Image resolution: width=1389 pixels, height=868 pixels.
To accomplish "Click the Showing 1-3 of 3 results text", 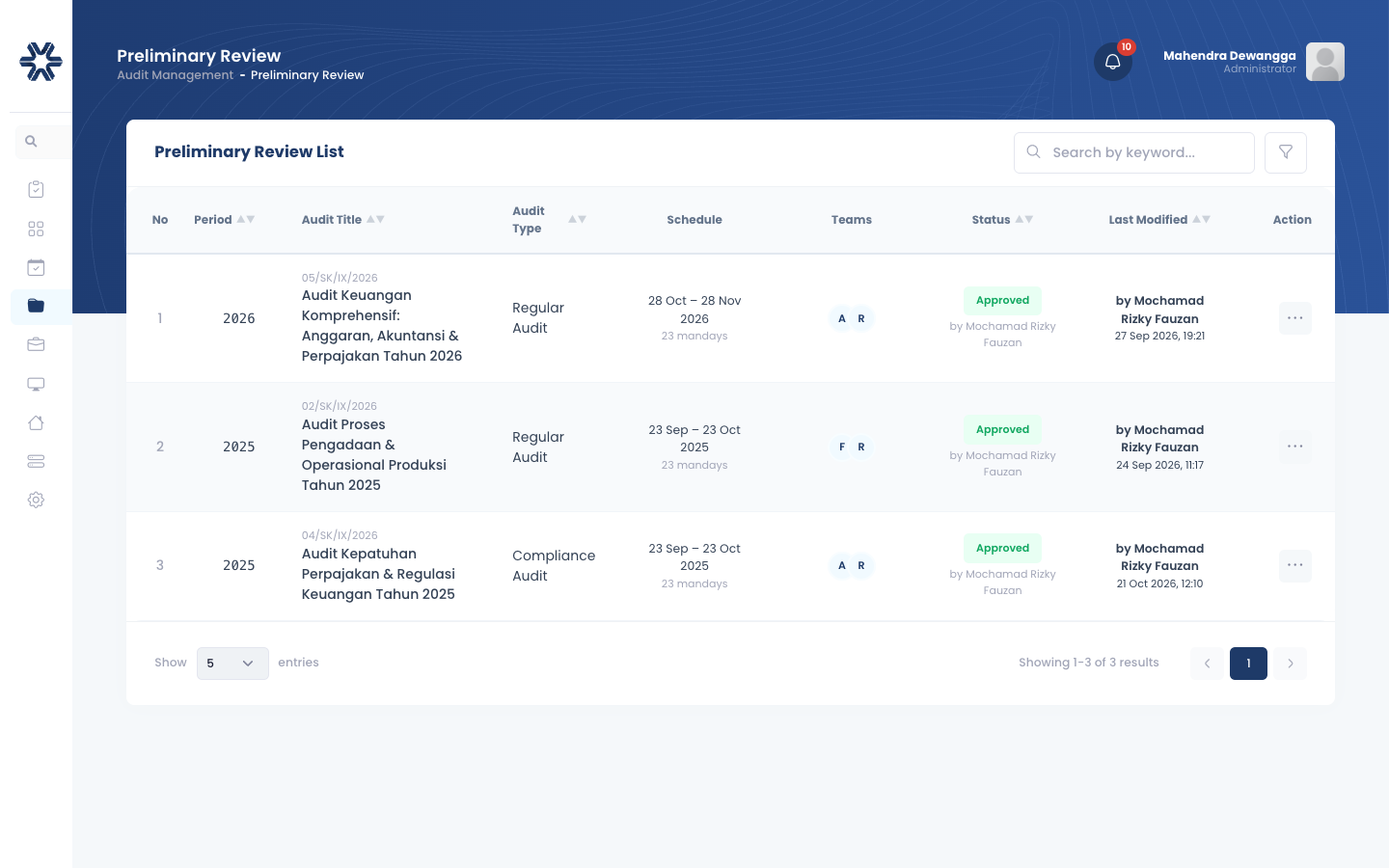I will 1089,663.
